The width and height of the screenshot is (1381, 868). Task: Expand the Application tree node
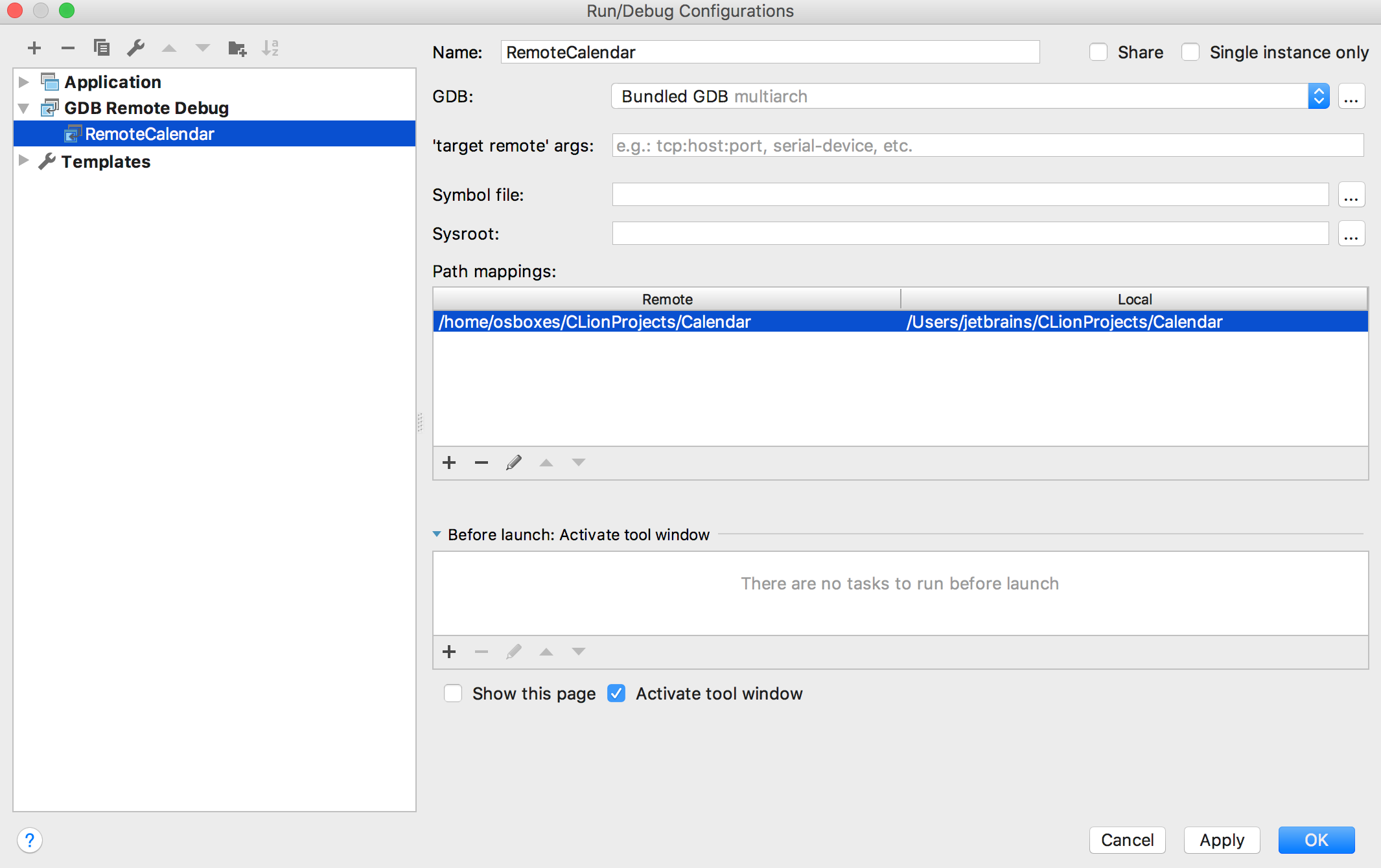[24, 82]
